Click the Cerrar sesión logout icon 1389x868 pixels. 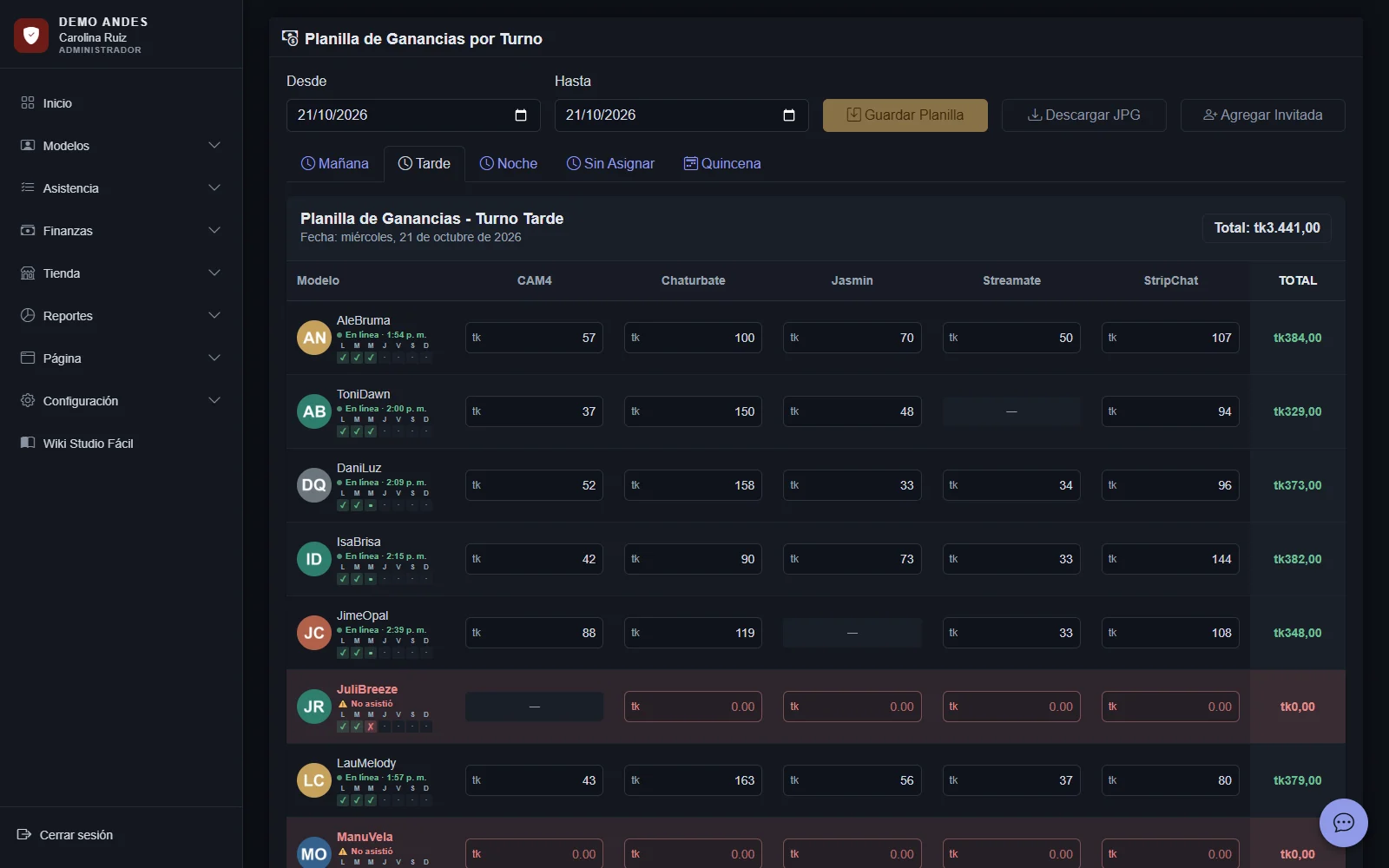click(x=24, y=834)
